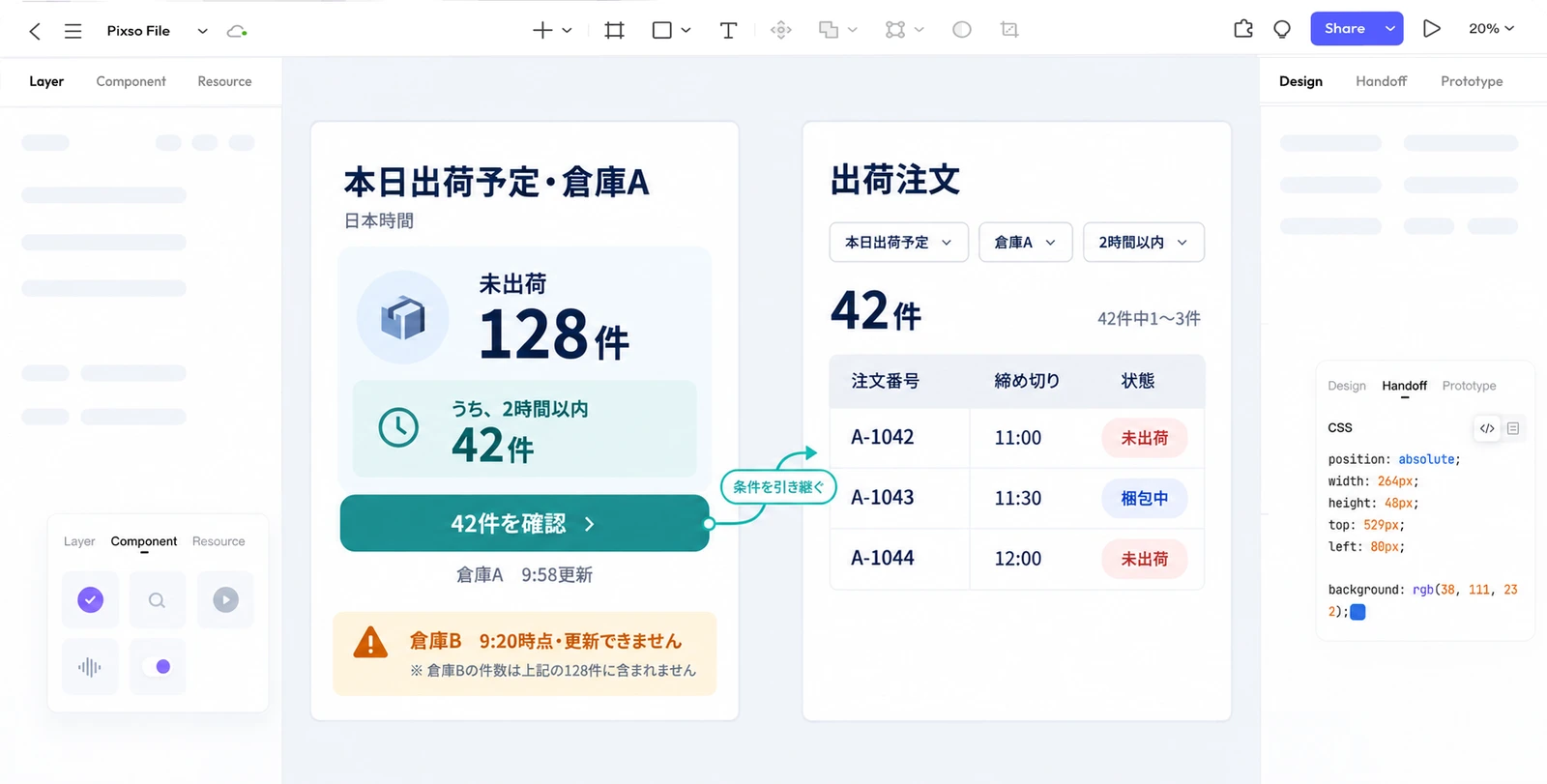The height and width of the screenshot is (784, 1547).
Task: Open the 2時間以内 filter dropdown
Action: pyautogui.click(x=1144, y=243)
